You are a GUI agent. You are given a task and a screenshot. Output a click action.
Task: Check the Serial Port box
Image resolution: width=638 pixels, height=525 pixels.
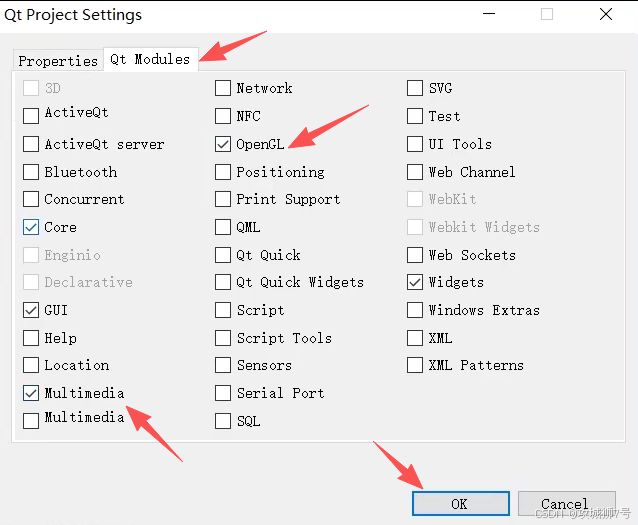point(223,393)
